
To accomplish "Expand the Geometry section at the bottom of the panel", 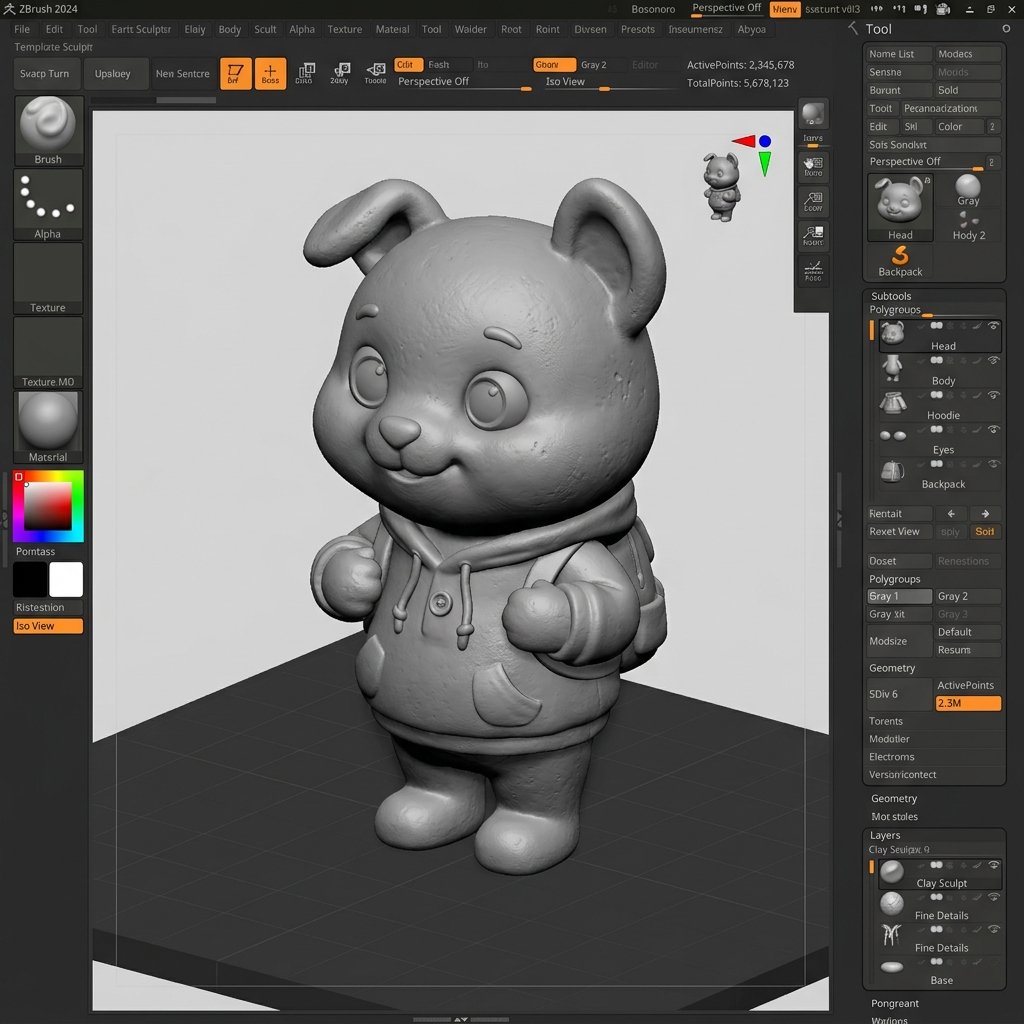I will [893, 798].
